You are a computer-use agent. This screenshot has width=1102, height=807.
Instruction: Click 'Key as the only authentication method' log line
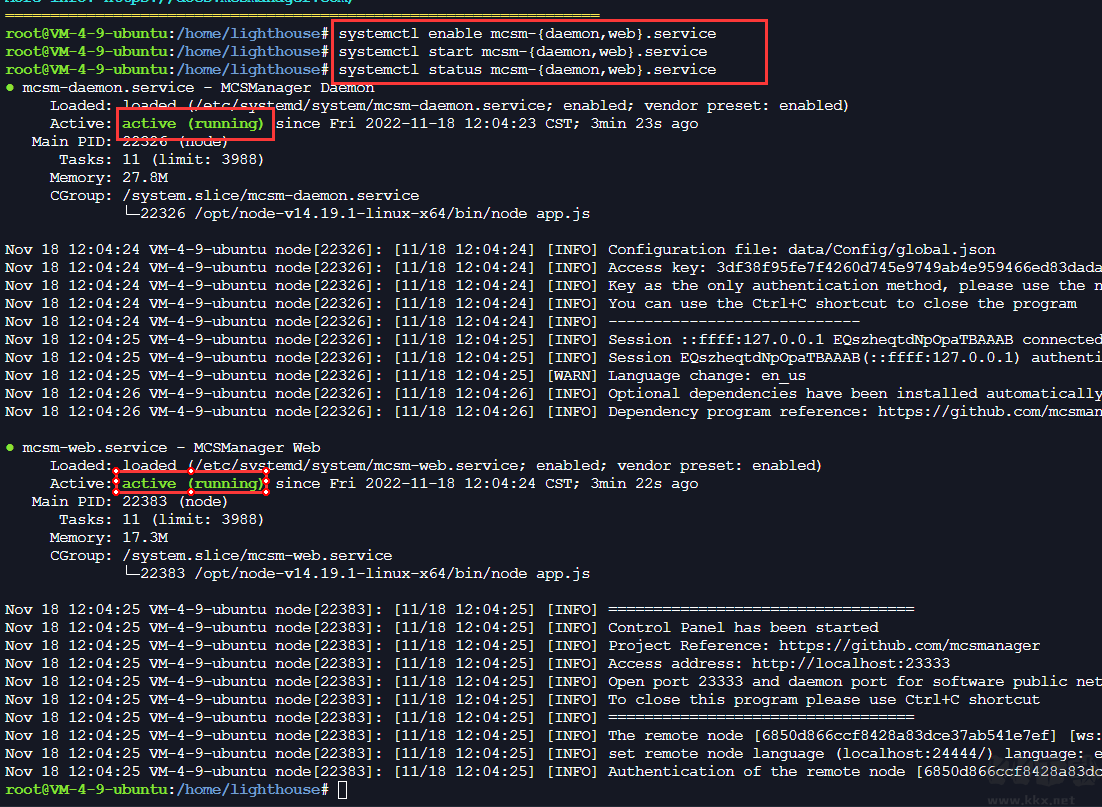855,286
